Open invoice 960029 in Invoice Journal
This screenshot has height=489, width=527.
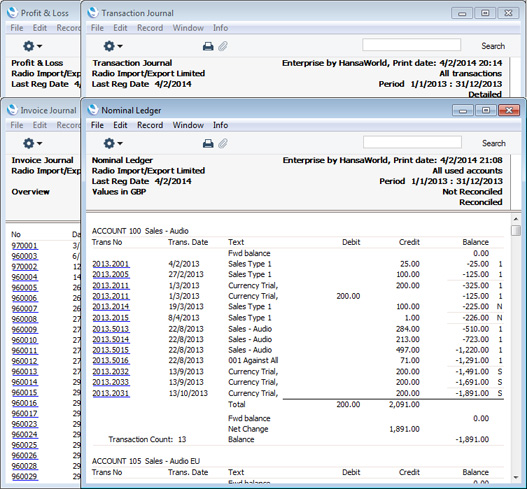25,477
